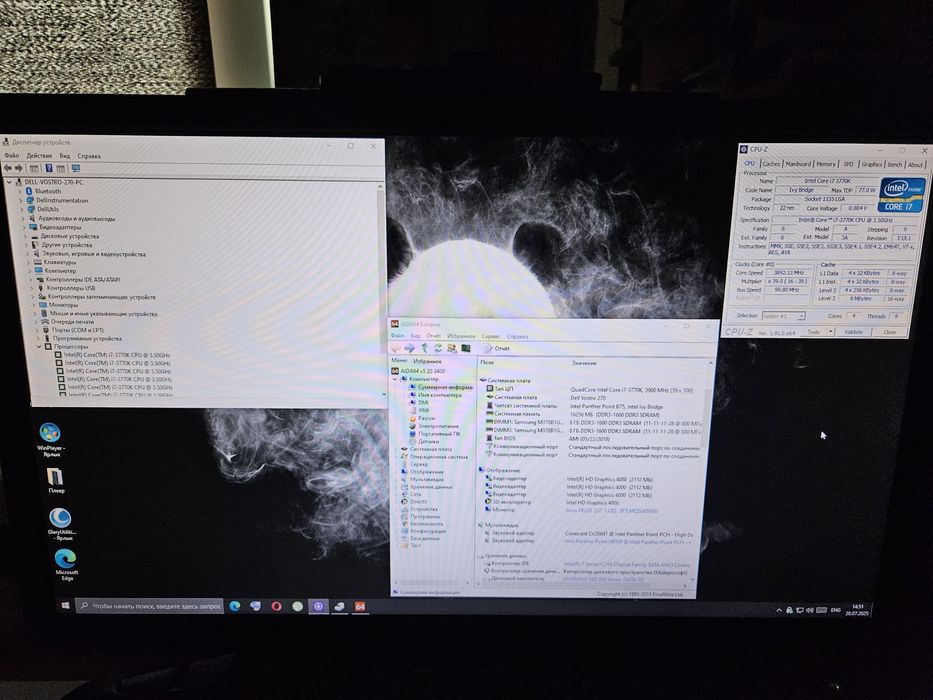This screenshot has width=933, height=700.
Task: Collapse DELL-VOSTRO-270-PC root node
Action: [x=9, y=182]
